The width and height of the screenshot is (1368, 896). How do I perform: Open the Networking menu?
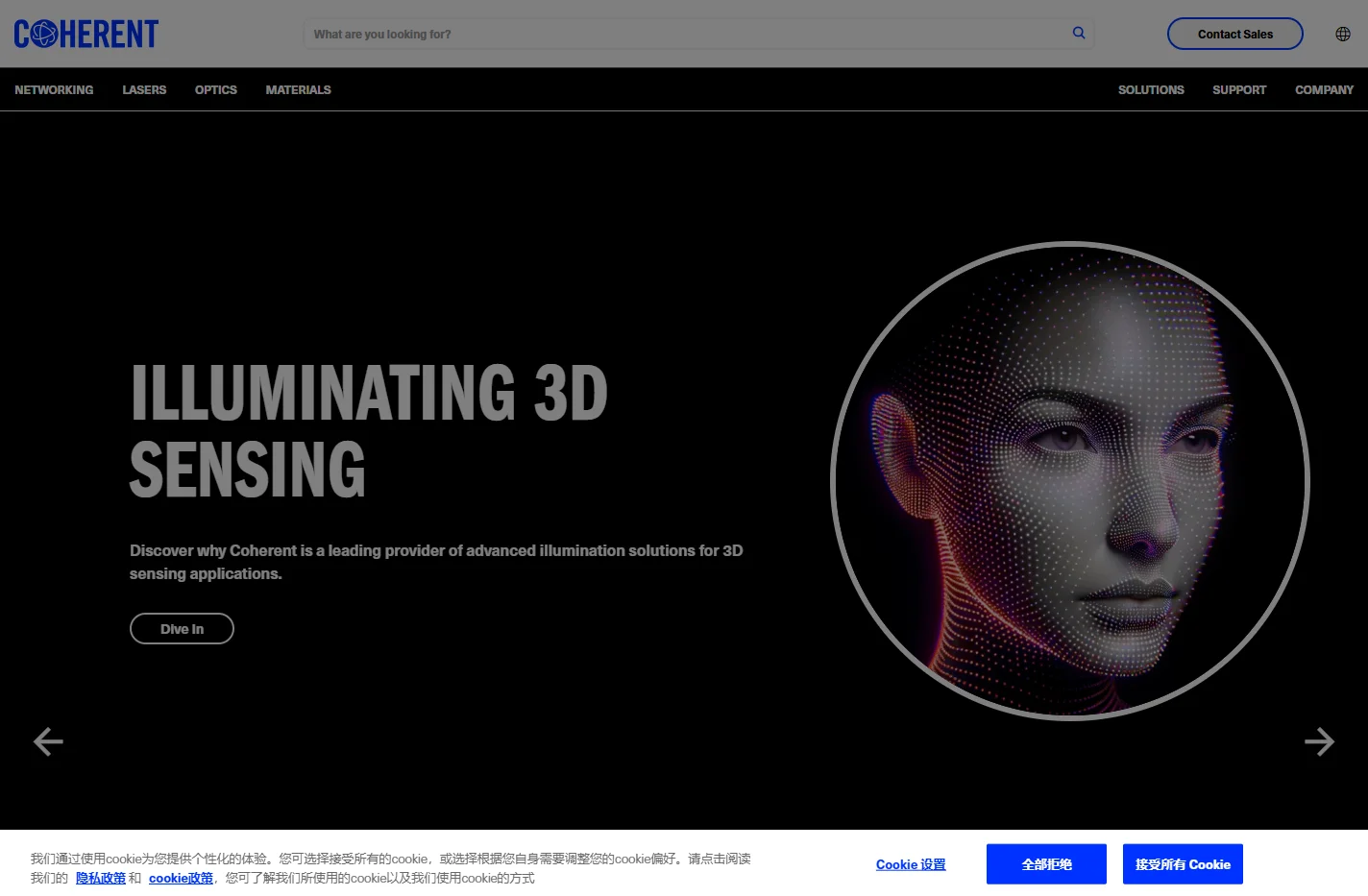pos(54,90)
